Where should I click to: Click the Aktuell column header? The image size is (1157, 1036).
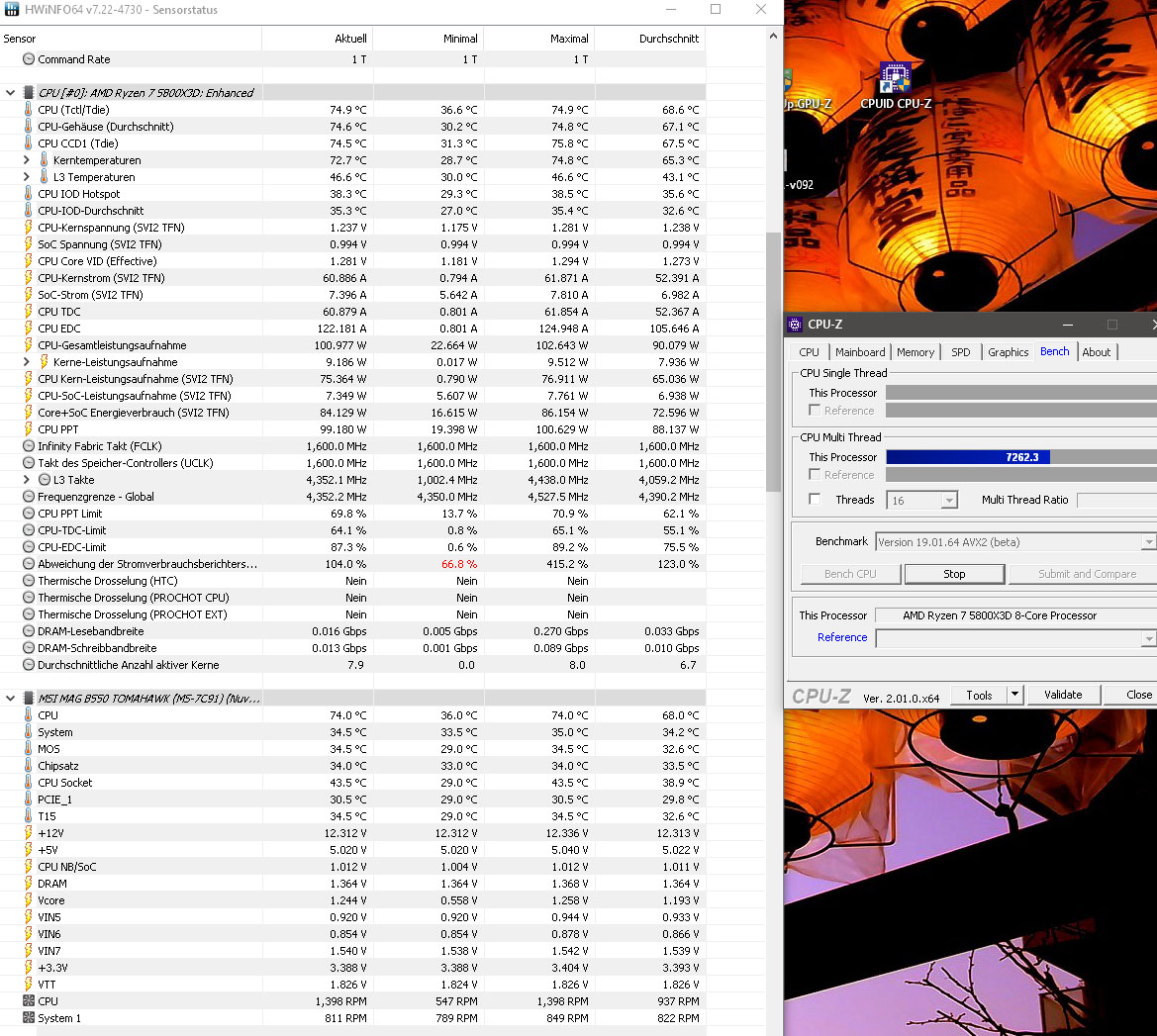pyautogui.click(x=318, y=39)
